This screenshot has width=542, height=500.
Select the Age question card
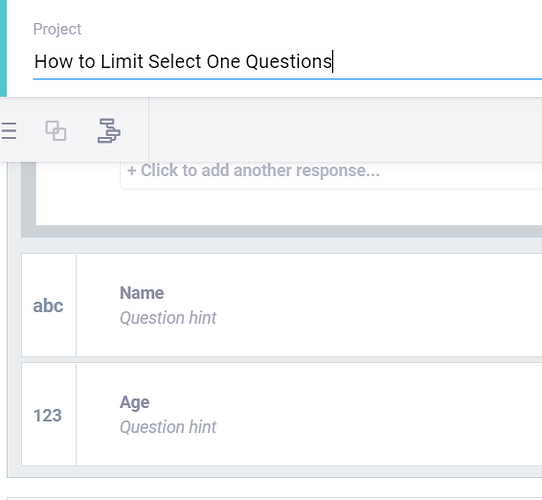tap(282, 414)
